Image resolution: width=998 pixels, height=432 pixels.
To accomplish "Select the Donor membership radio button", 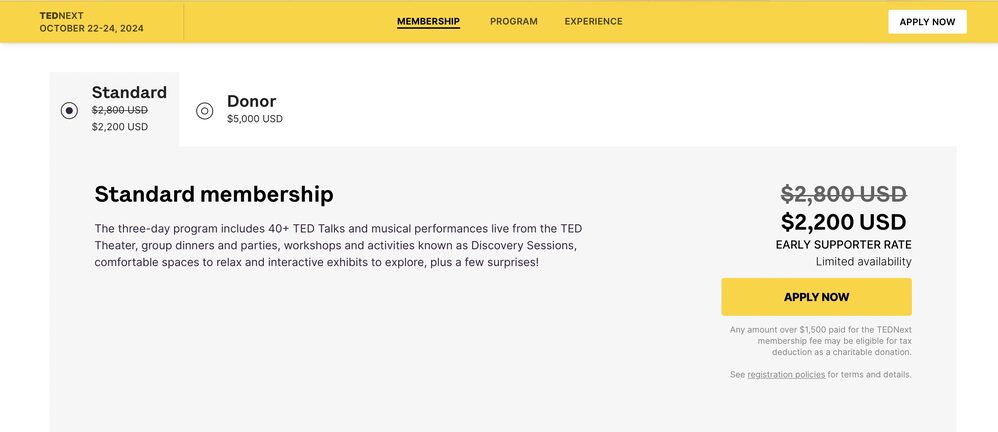I will tap(205, 111).
